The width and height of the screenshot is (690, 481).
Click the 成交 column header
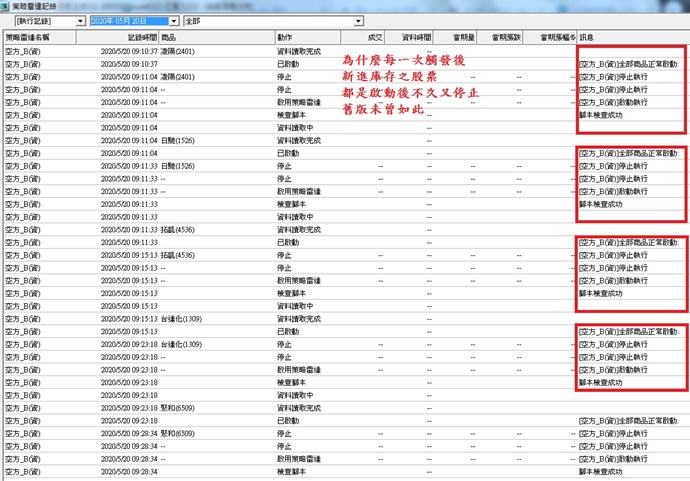click(x=376, y=37)
